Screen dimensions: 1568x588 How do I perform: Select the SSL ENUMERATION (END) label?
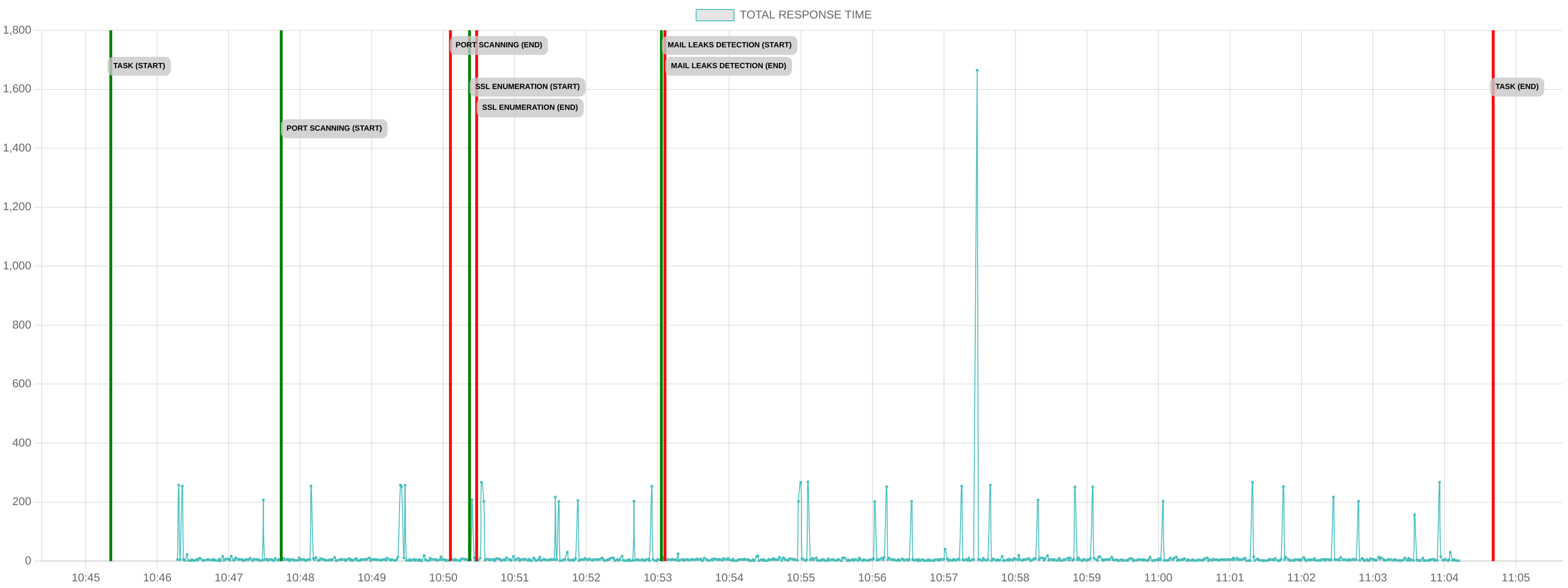(x=530, y=108)
